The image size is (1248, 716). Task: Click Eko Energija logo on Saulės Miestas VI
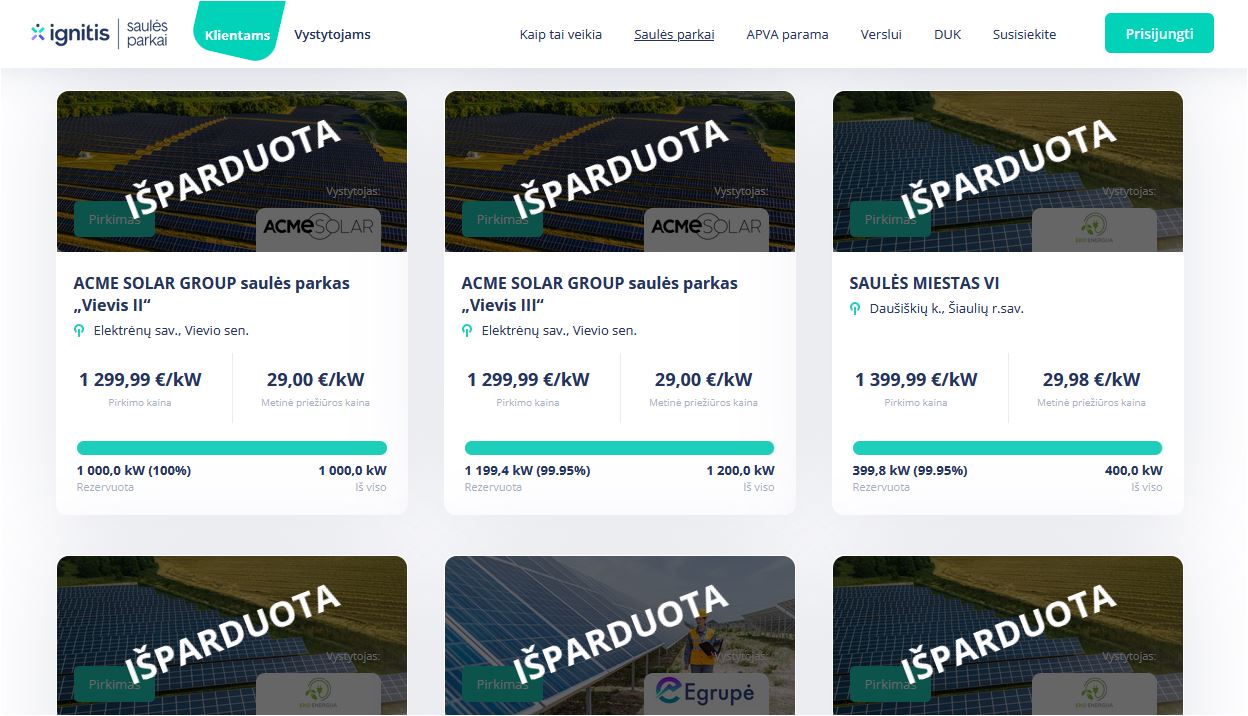tap(1094, 229)
